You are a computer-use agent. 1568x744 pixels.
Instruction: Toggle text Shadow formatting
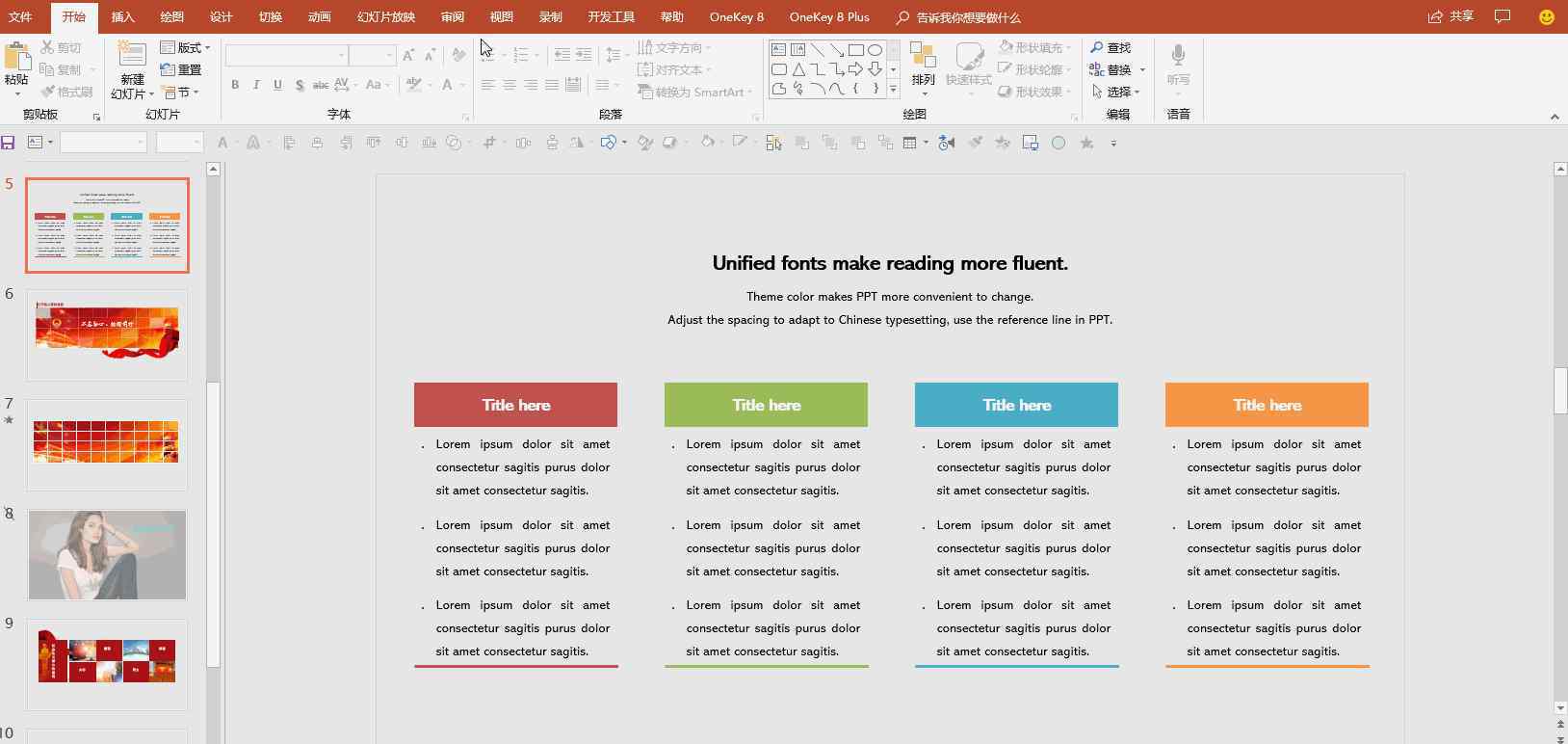click(300, 85)
